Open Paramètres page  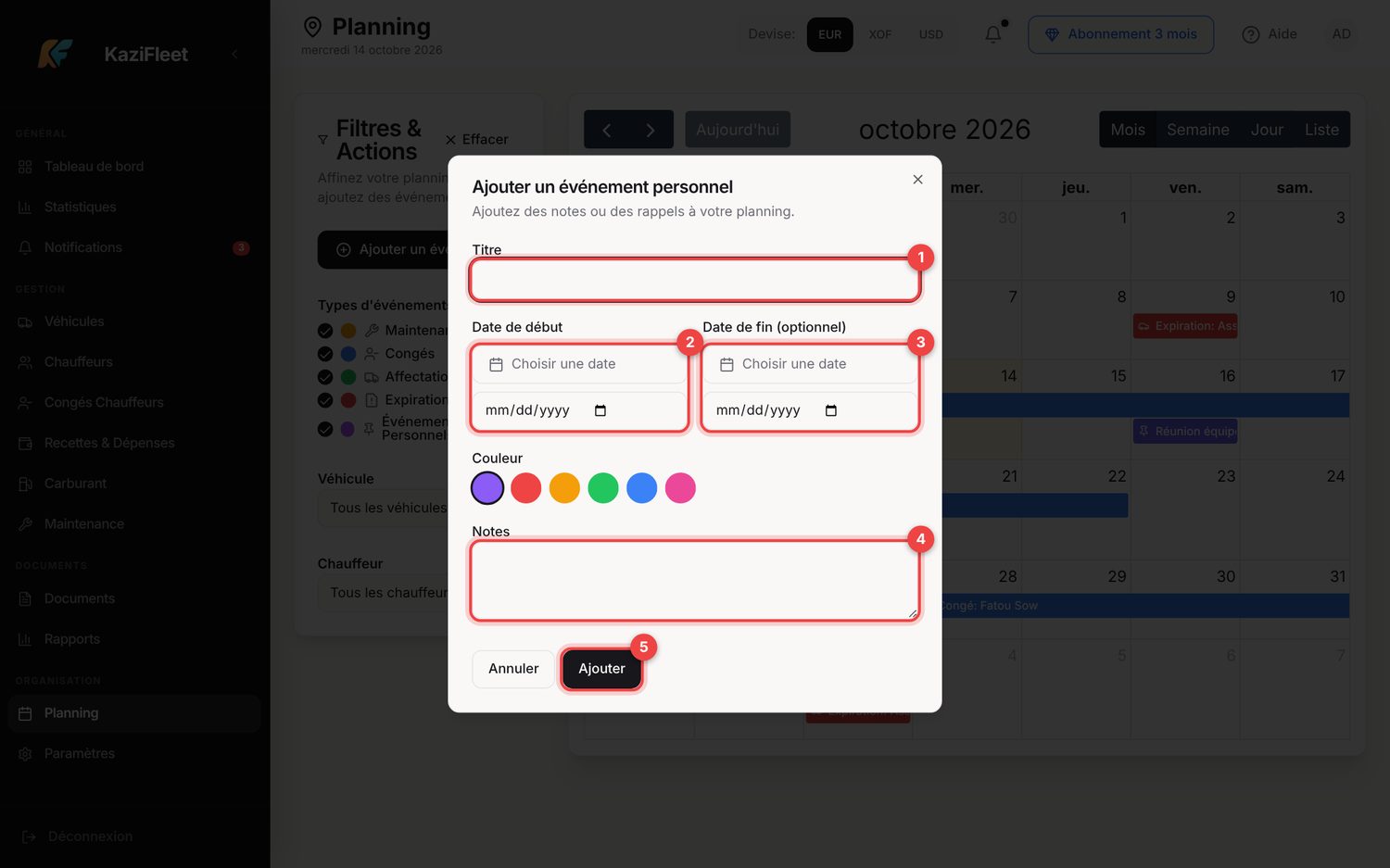tap(134, 753)
